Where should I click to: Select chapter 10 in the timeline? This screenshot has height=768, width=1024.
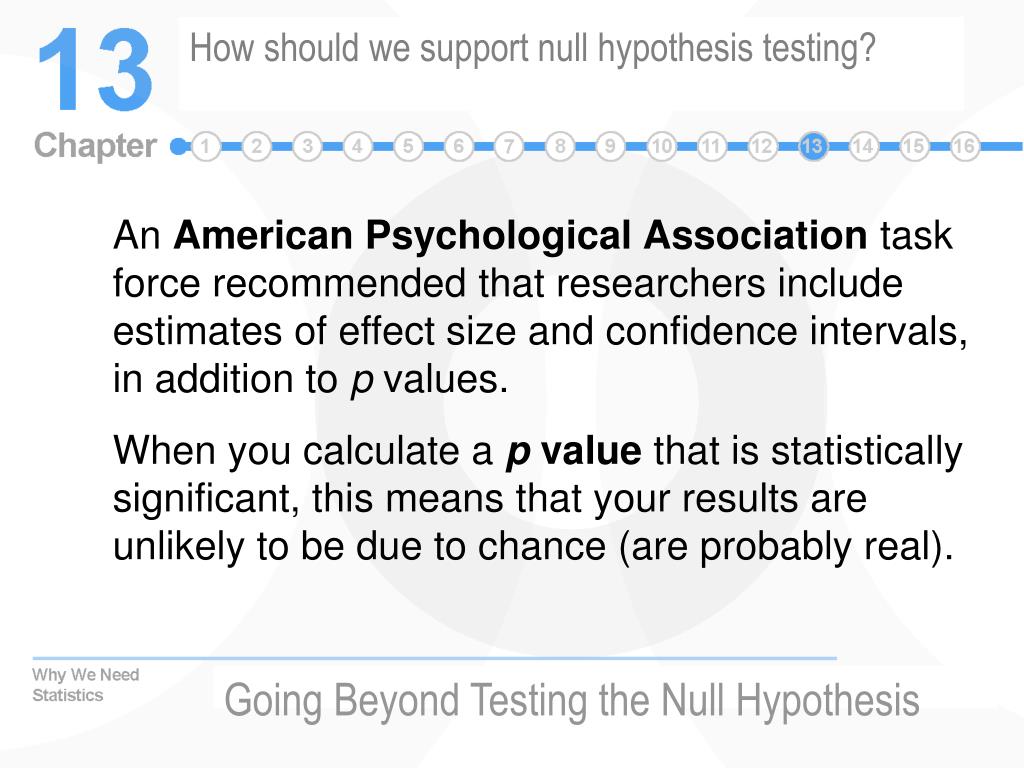661,146
